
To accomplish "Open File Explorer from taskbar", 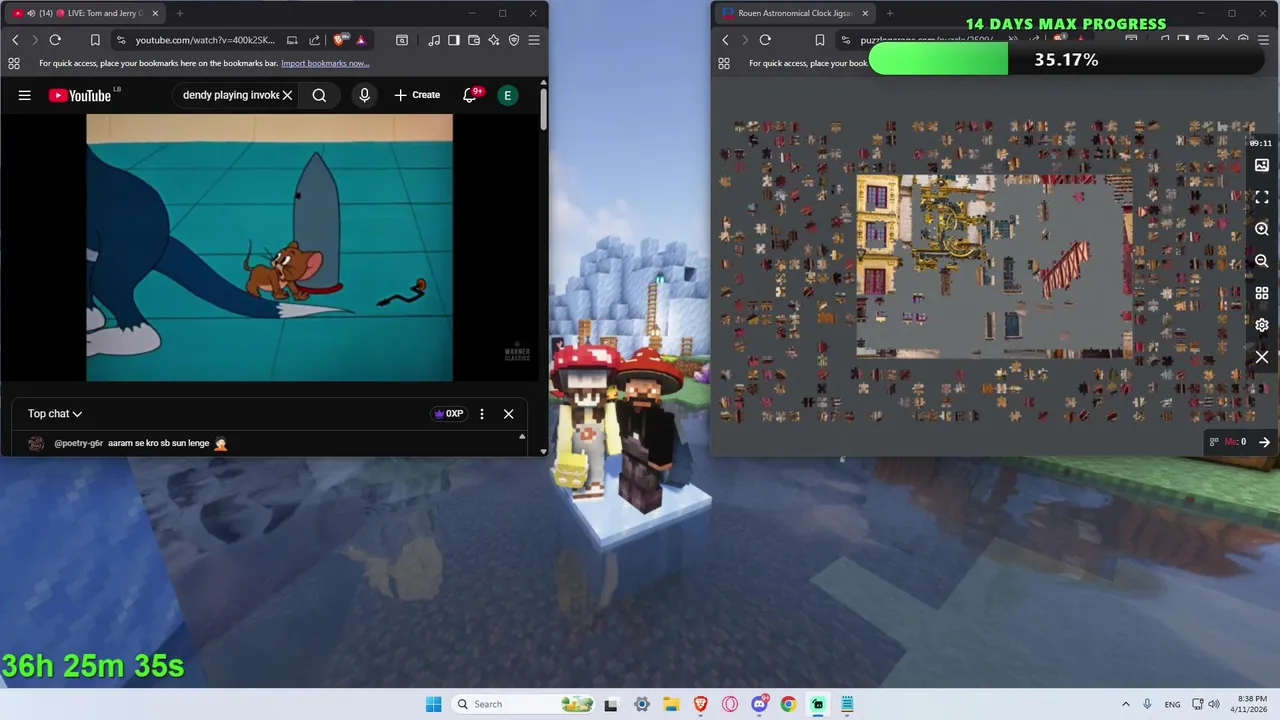I will coord(671,704).
